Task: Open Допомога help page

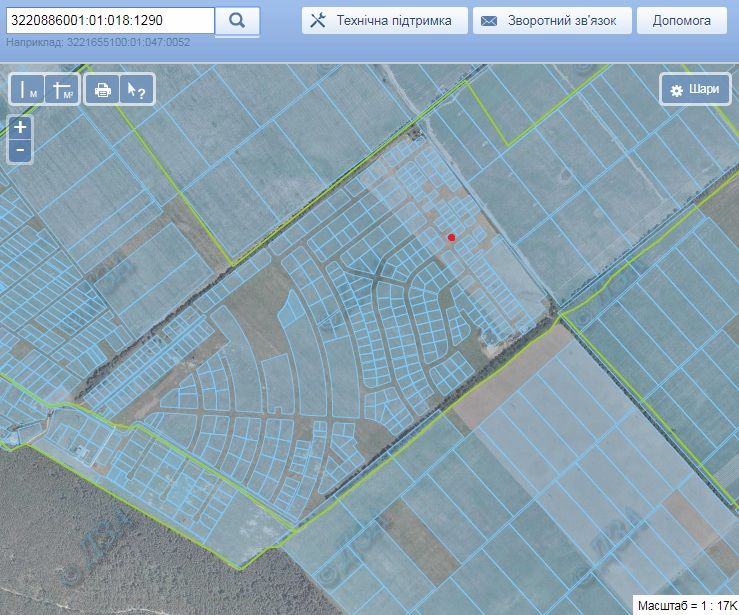Action: pos(682,21)
